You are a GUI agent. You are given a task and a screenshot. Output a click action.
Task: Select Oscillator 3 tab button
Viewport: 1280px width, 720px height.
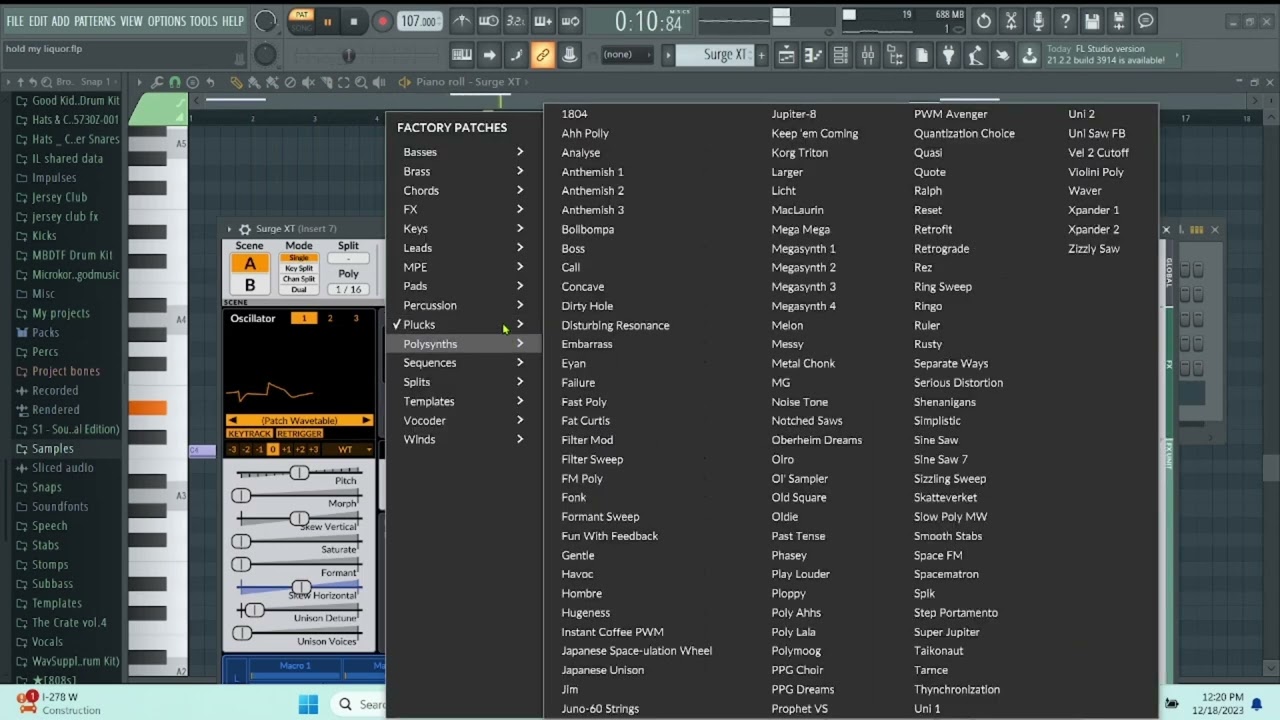click(x=356, y=318)
